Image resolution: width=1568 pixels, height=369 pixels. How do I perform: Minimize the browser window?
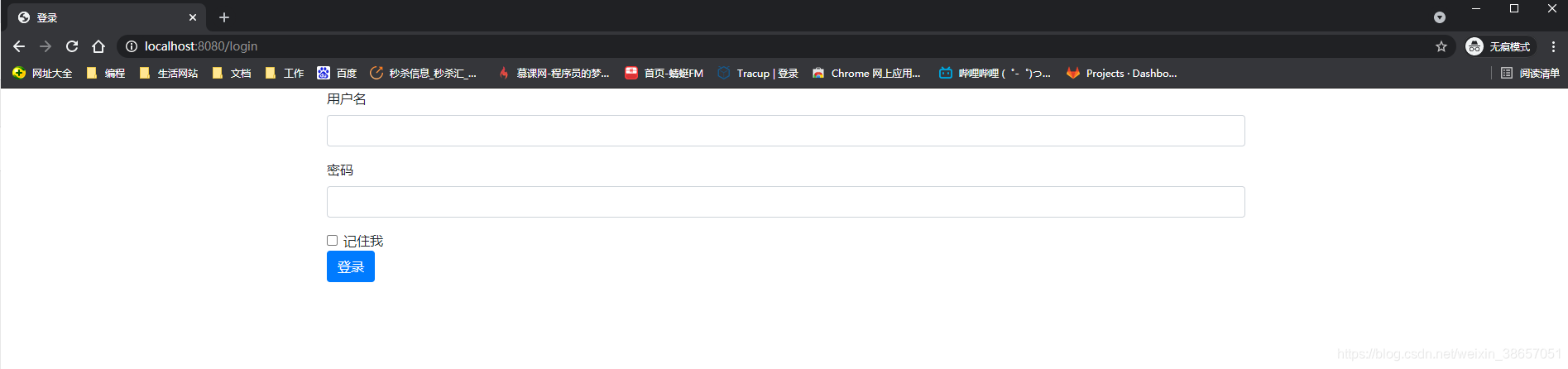point(1476,8)
